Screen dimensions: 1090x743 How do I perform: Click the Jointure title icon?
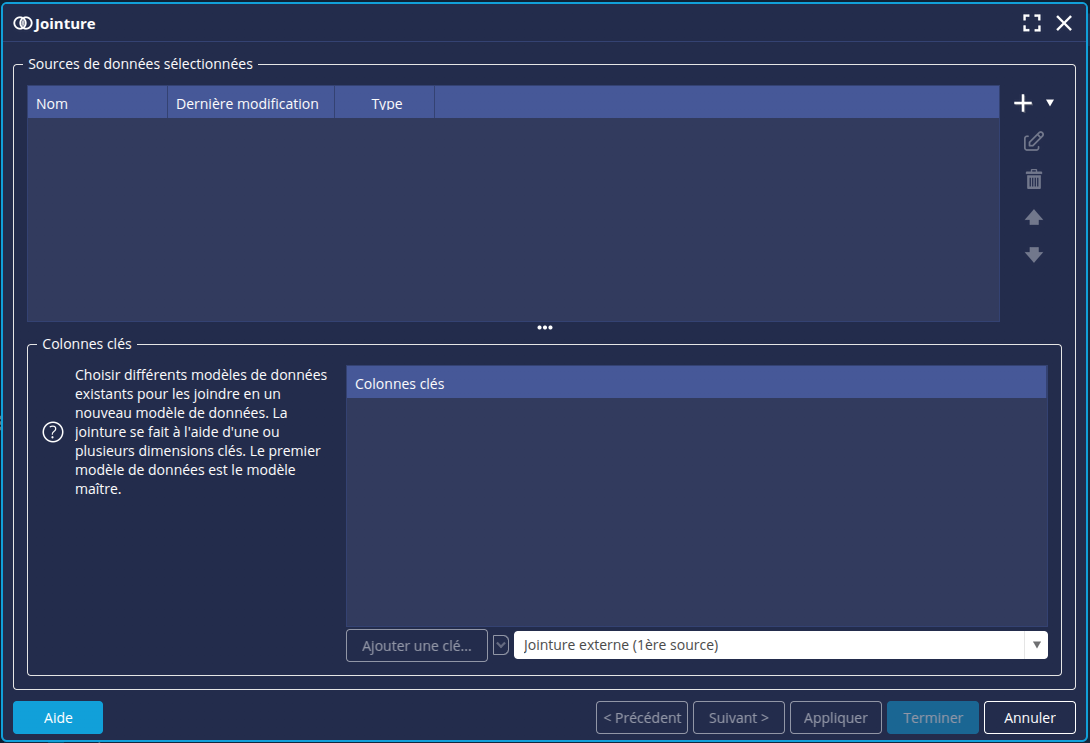[22, 23]
